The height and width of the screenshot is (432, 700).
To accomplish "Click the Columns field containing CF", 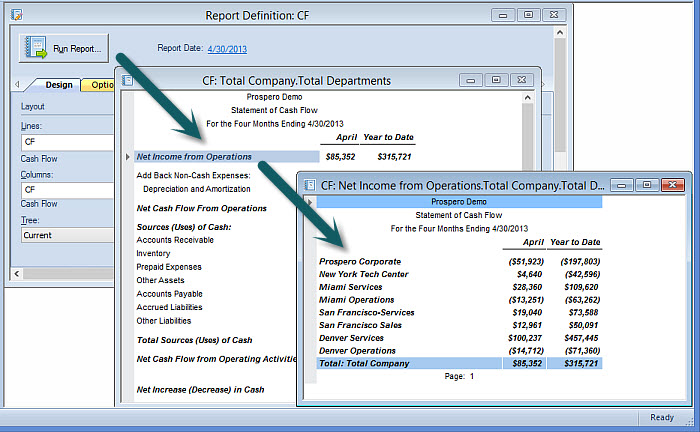I will [66, 189].
